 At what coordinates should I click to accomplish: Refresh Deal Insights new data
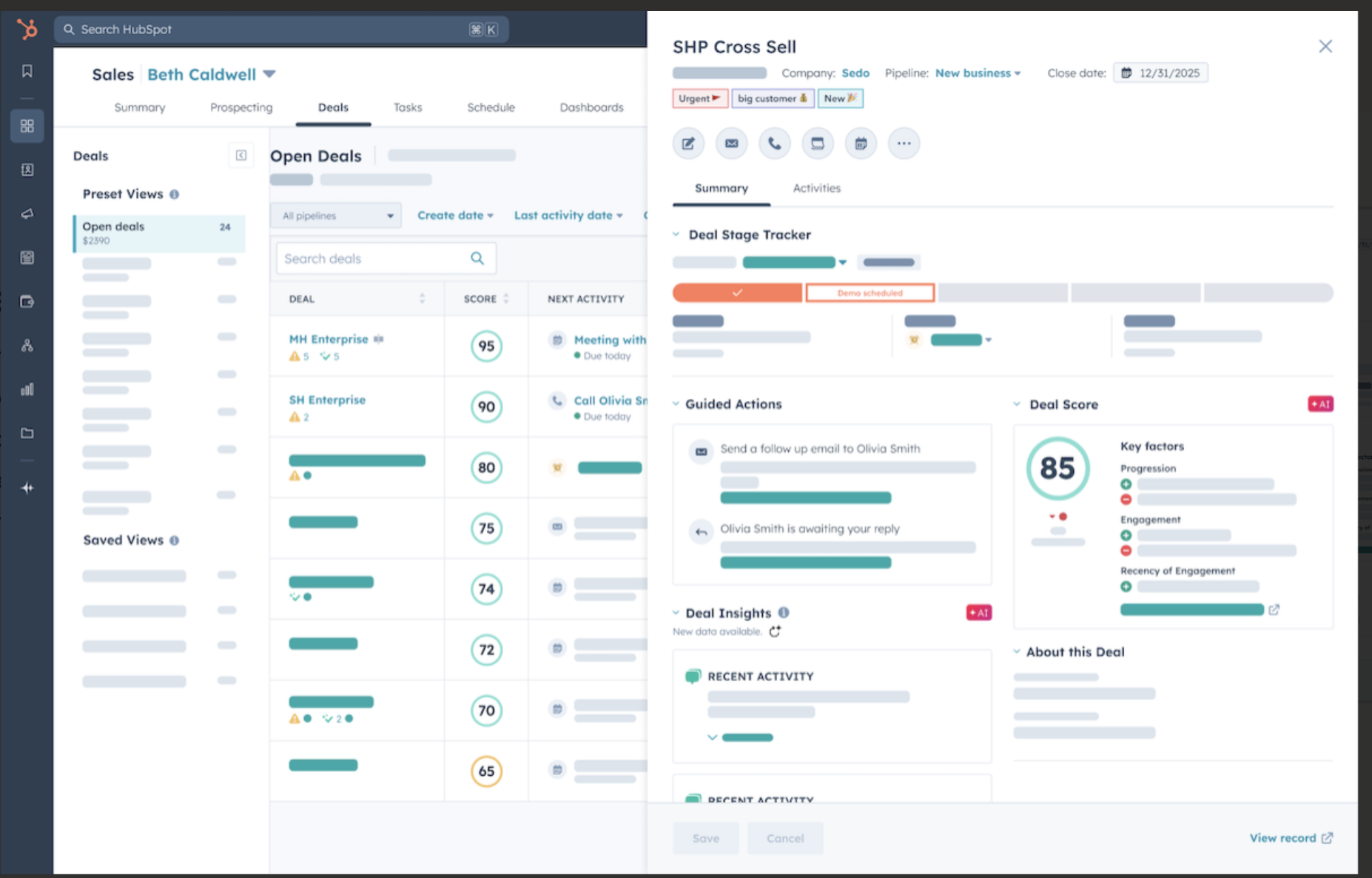(x=775, y=631)
